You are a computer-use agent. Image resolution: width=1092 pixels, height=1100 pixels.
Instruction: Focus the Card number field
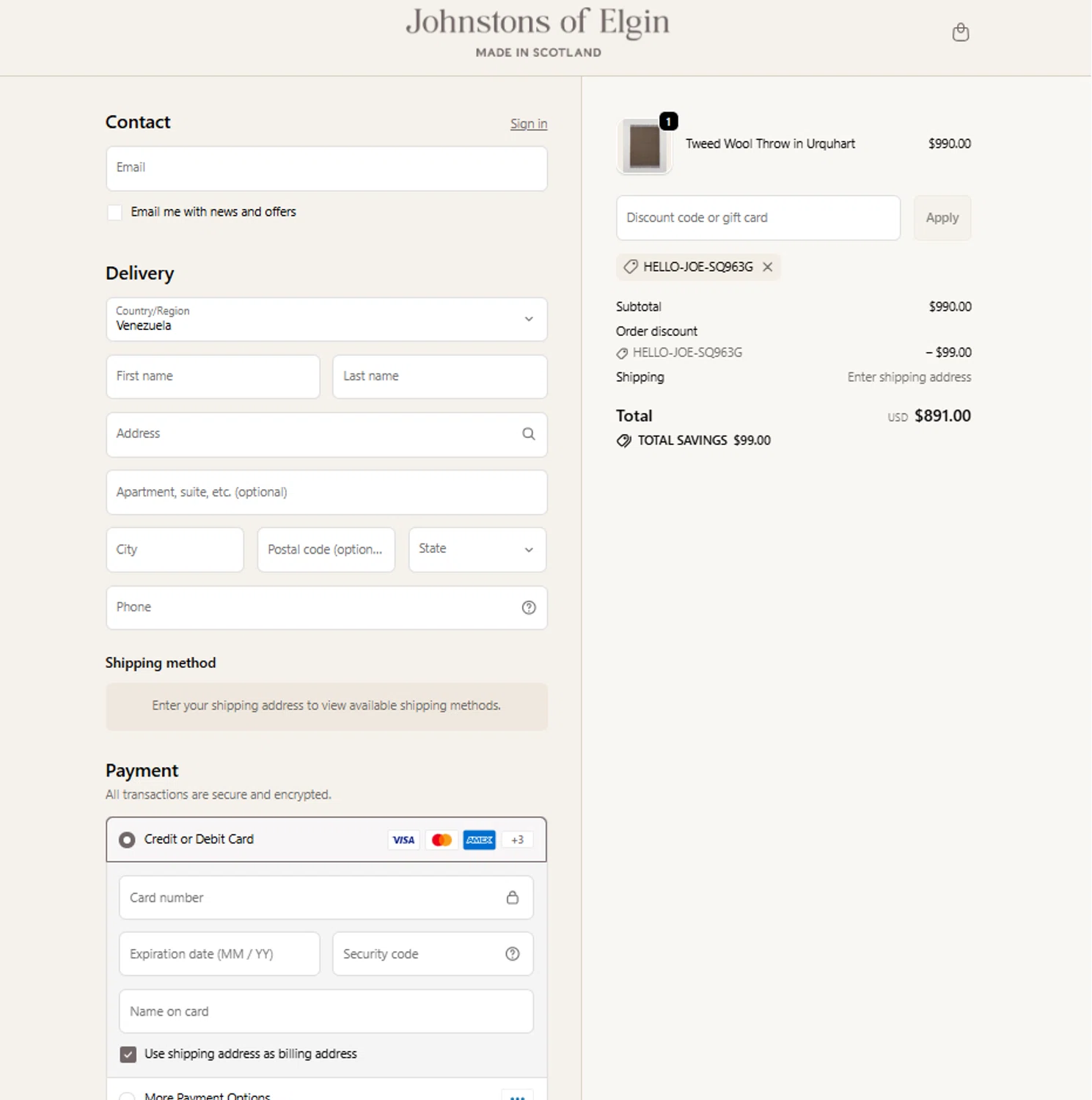click(326, 898)
